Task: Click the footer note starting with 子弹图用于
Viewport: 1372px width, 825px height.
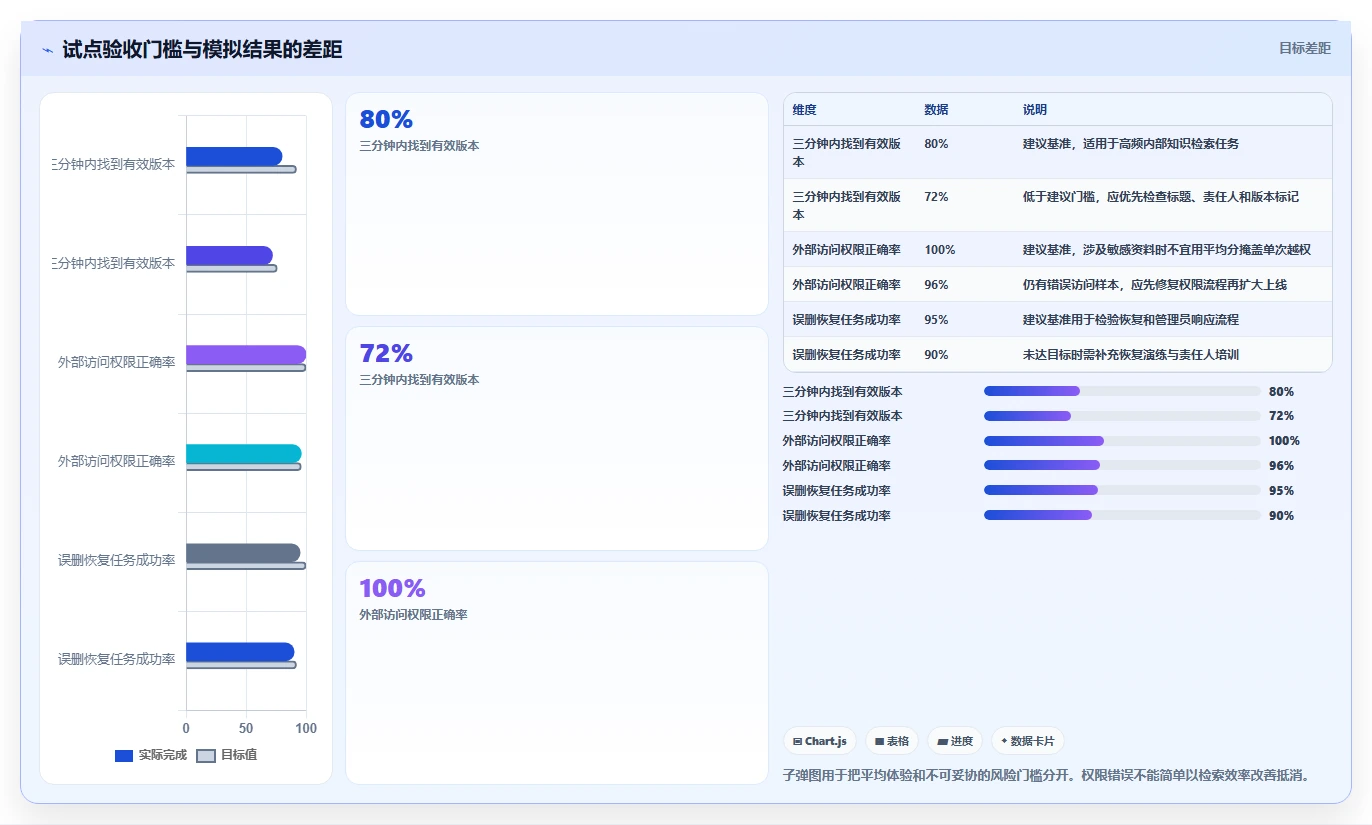Action: pos(1047,775)
